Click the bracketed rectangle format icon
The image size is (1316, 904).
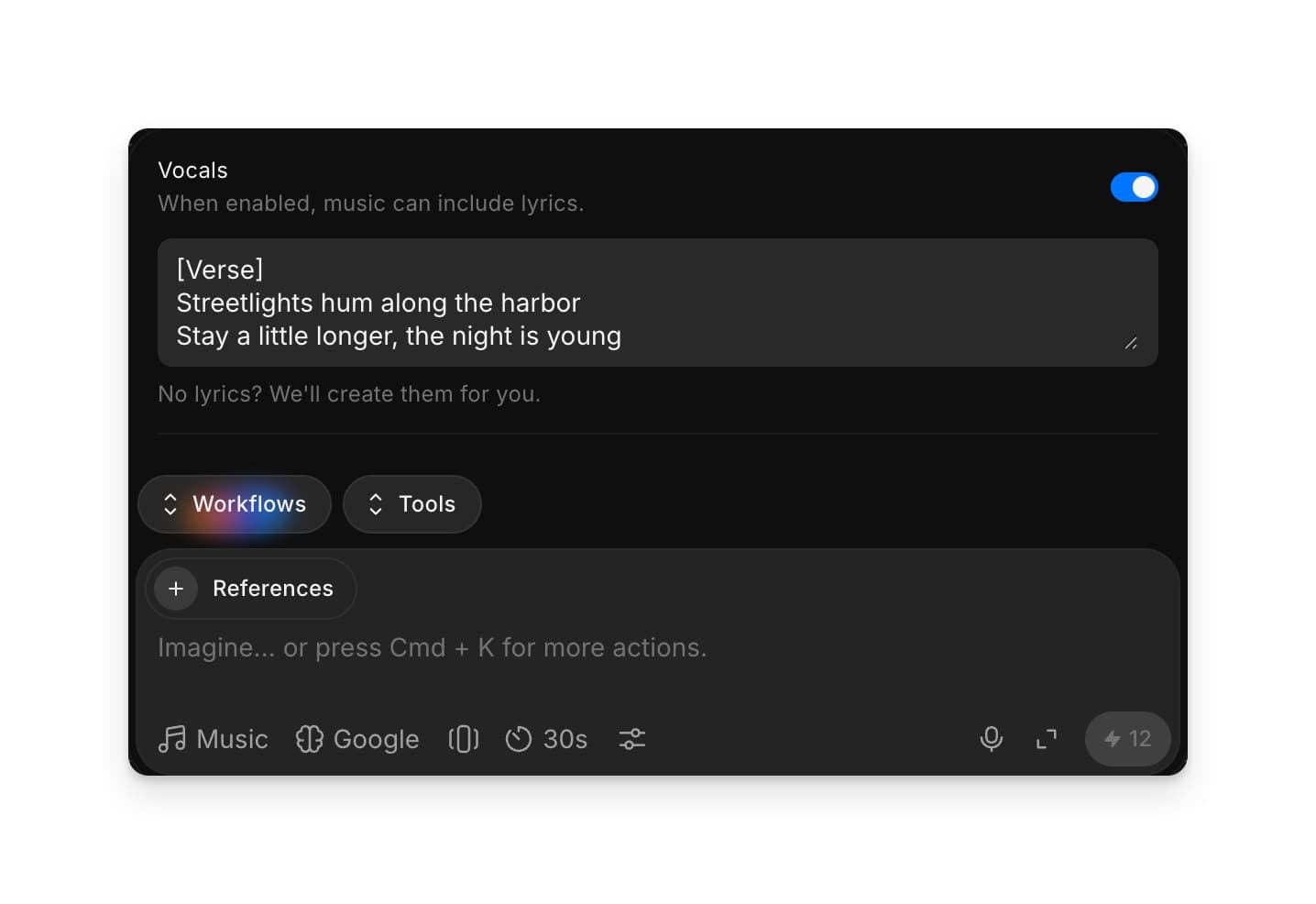(x=464, y=739)
